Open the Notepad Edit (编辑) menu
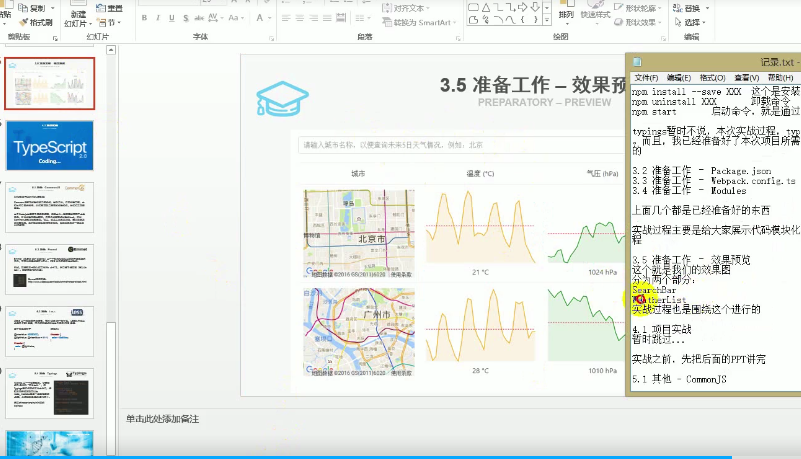This screenshot has height=459, width=801. (x=678, y=78)
